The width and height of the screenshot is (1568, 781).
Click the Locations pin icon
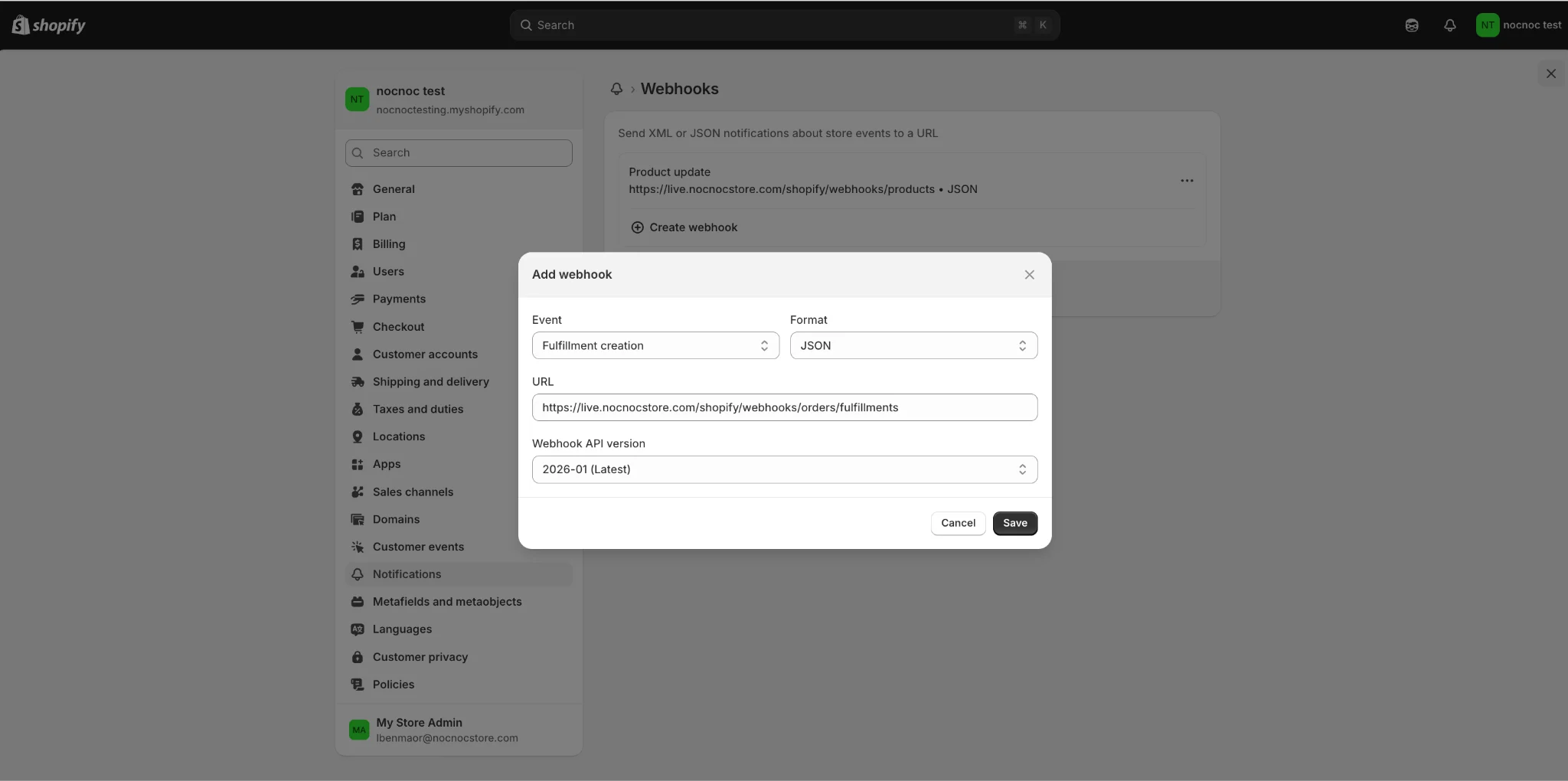coord(358,436)
